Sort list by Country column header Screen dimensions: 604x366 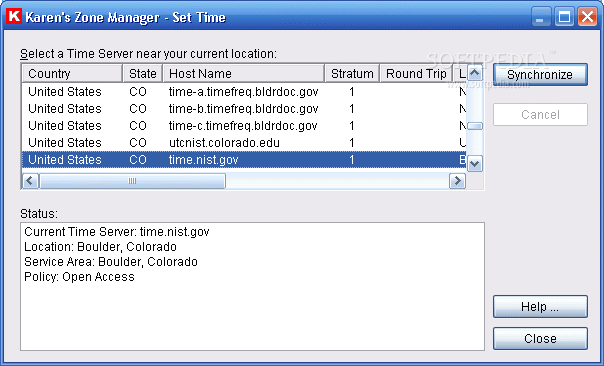[x=72, y=73]
